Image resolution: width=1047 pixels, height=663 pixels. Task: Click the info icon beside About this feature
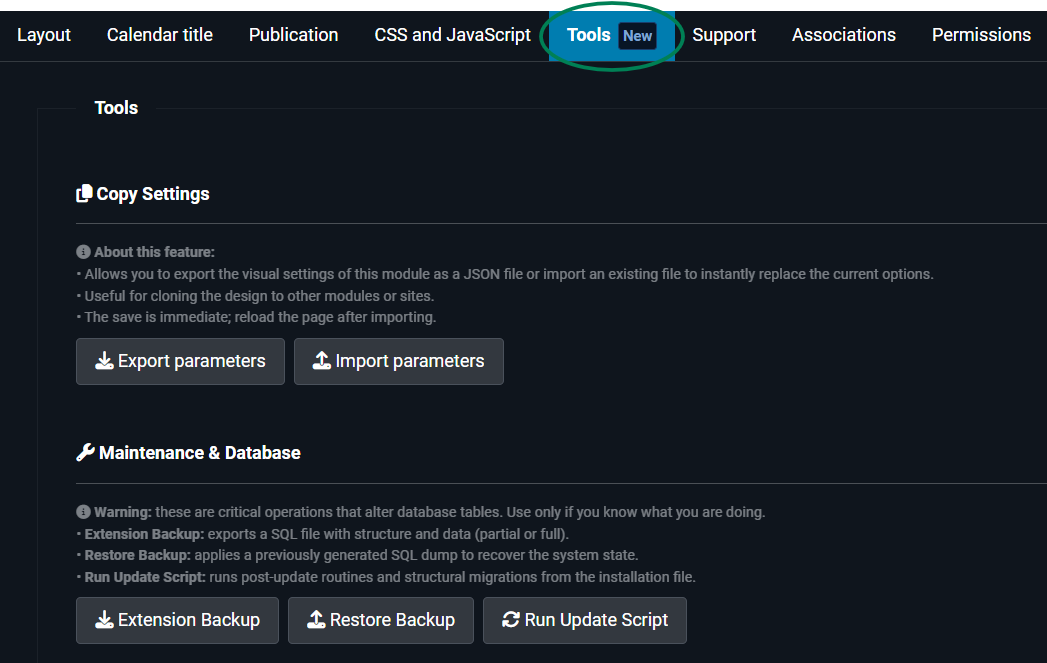point(83,252)
